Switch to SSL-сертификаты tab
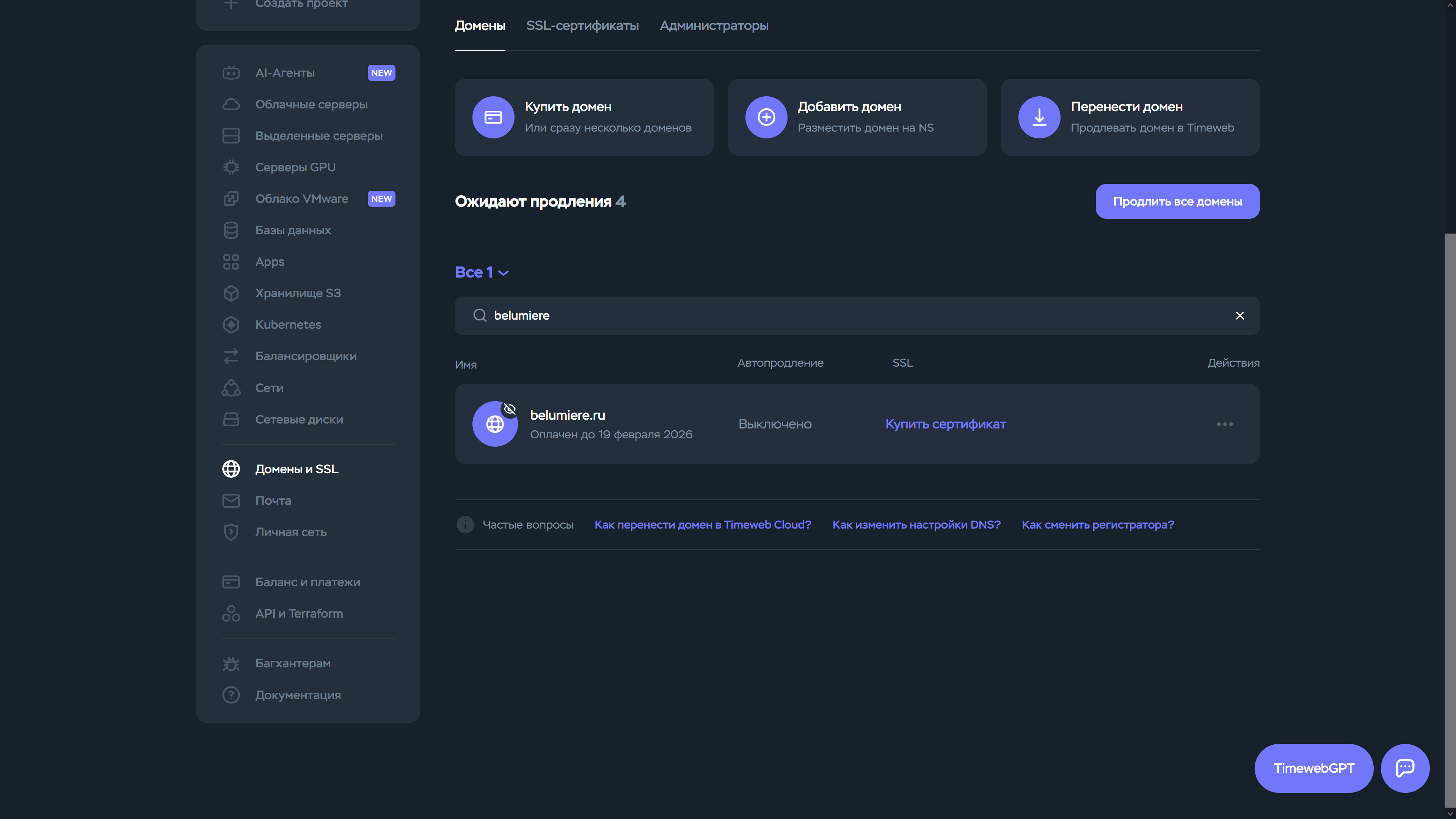This screenshot has height=819, width=1456. click(582, 25)
